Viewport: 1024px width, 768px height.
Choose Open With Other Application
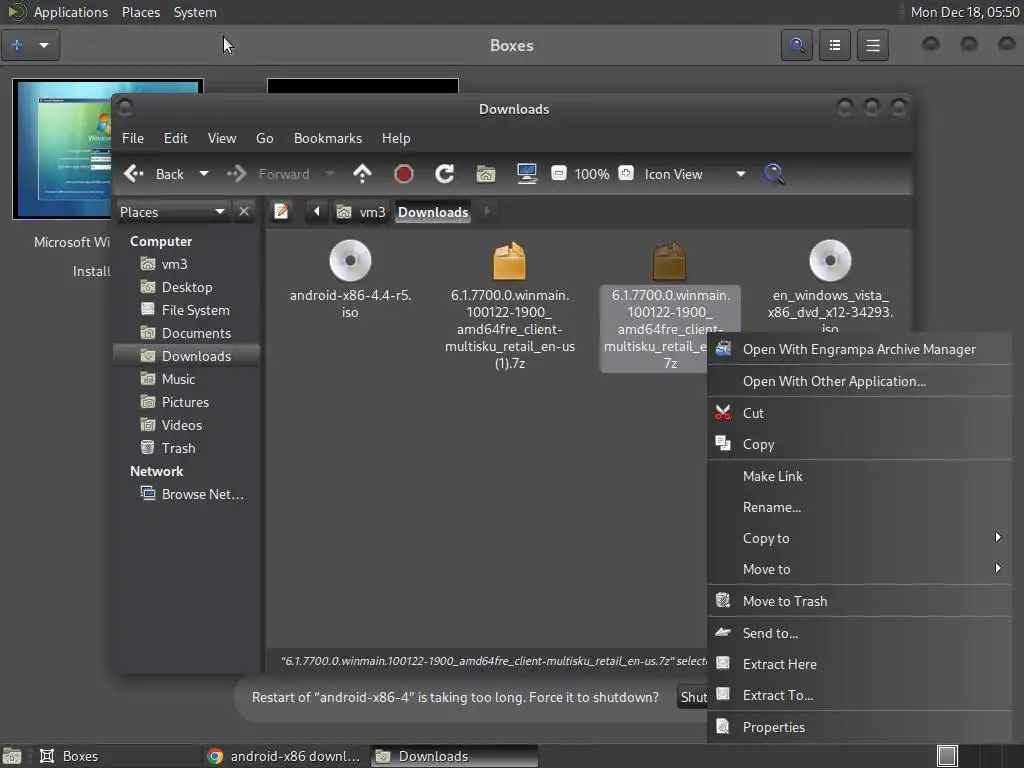pyautogui.click(x=859, y=381)
